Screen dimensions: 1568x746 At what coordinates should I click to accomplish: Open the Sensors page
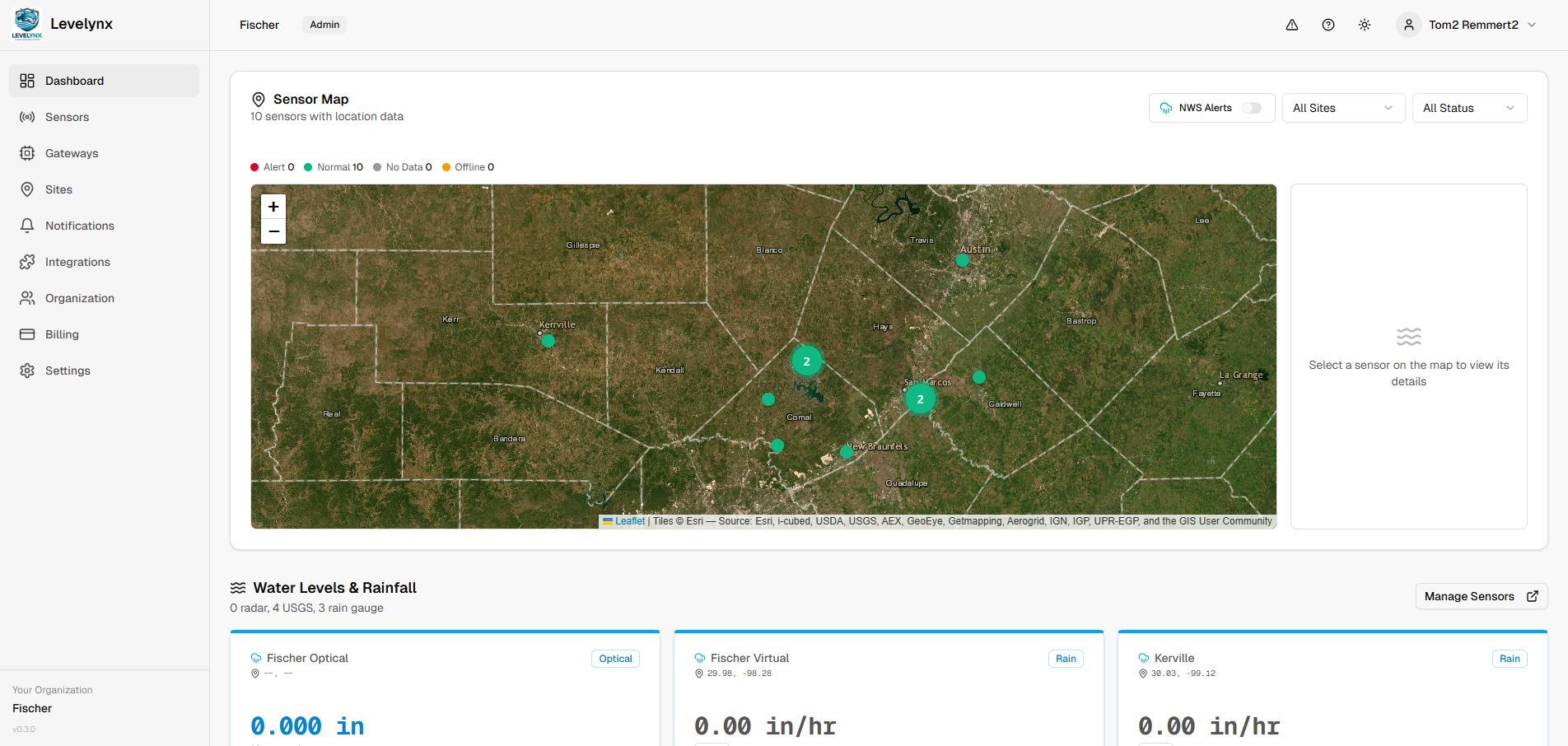[104, 117]
